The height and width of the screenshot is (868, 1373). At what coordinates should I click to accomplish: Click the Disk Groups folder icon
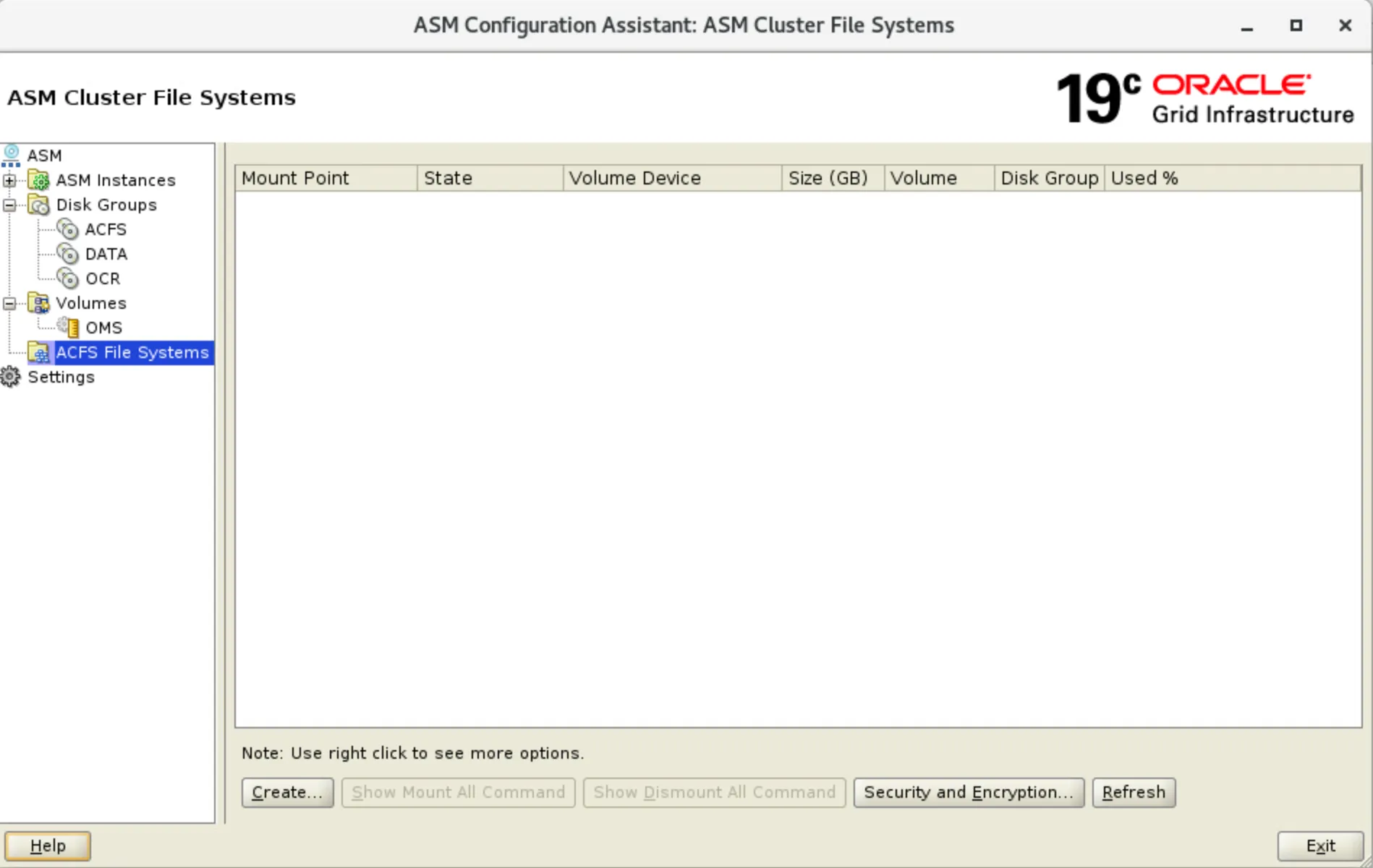(39, 205)
